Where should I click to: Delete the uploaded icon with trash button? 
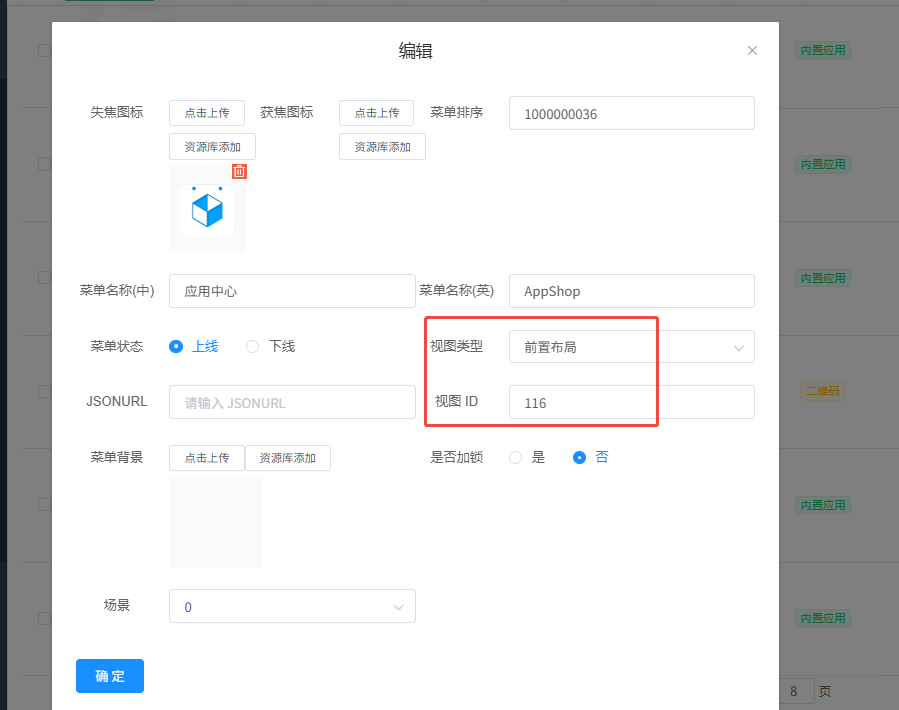click(x=239, y=171)
